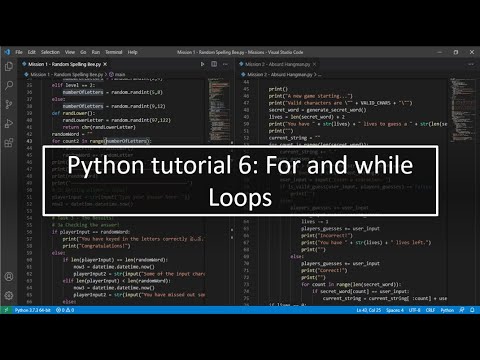Click line number 47 in right editor

point(246,103)
